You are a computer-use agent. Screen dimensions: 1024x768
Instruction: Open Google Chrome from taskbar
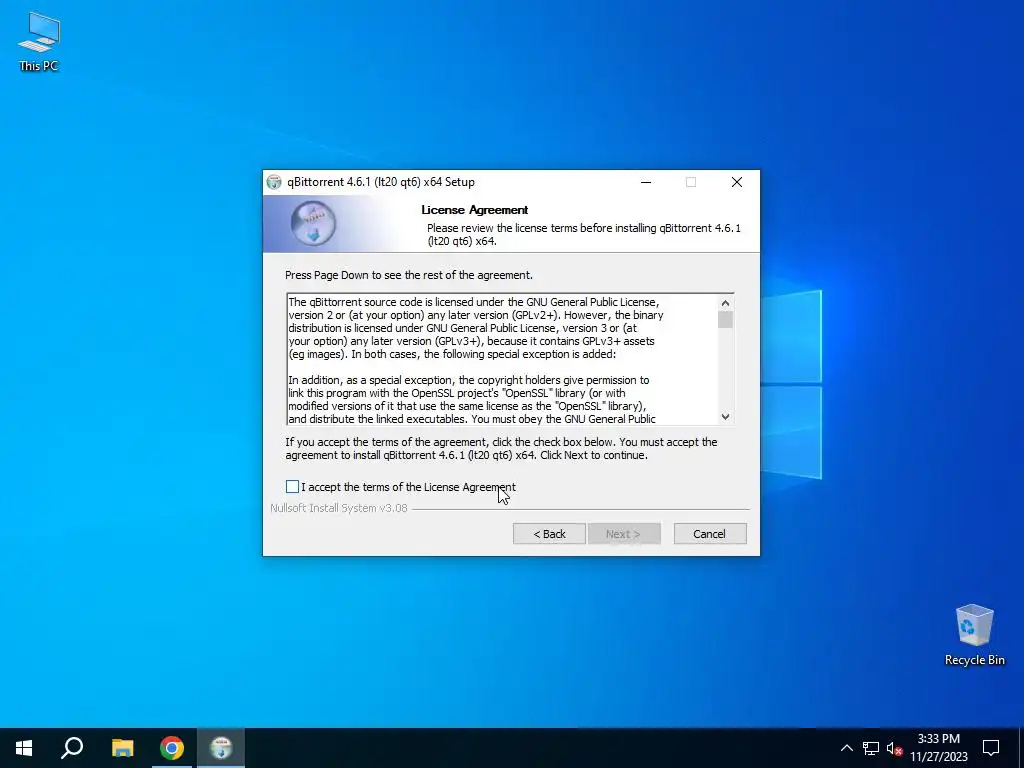click(x=172, y=748)
